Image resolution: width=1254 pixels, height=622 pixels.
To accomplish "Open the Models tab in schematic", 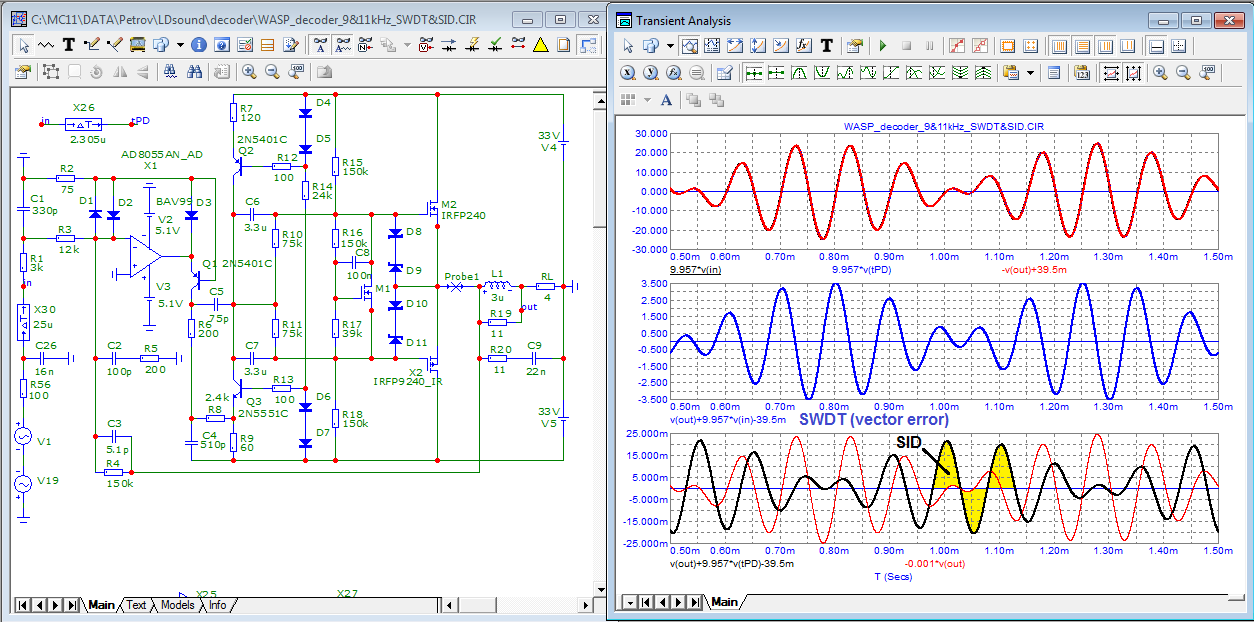I will pyautogui.click(x=178, y=605).
